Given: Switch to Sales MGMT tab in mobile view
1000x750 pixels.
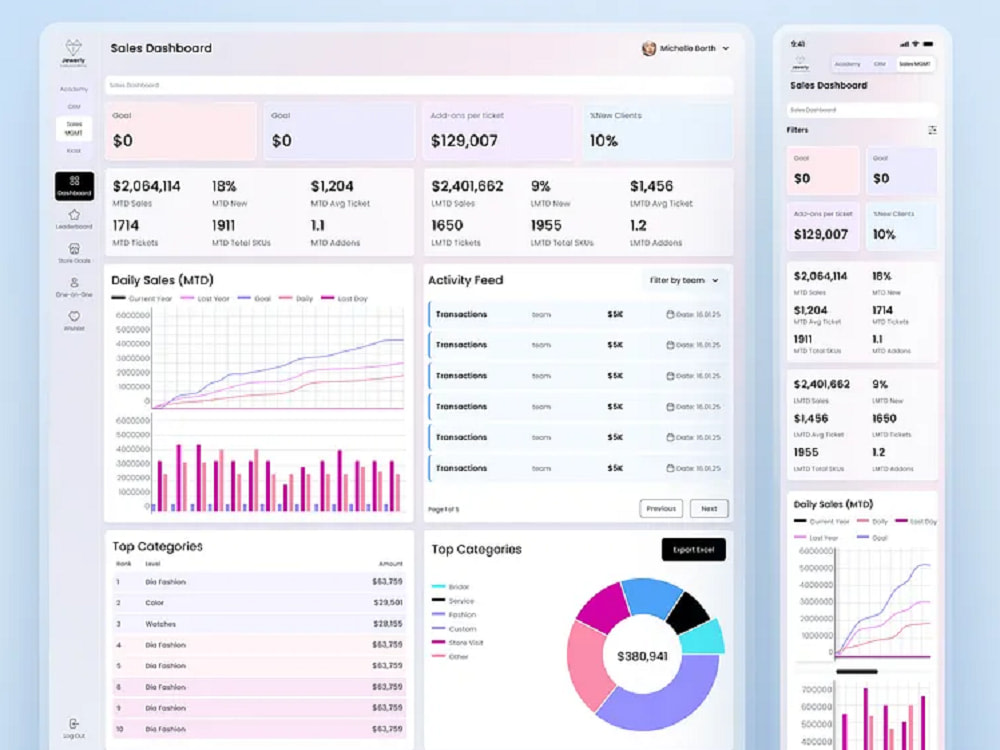Looking at the screenshot, I should tap(914, 64).
